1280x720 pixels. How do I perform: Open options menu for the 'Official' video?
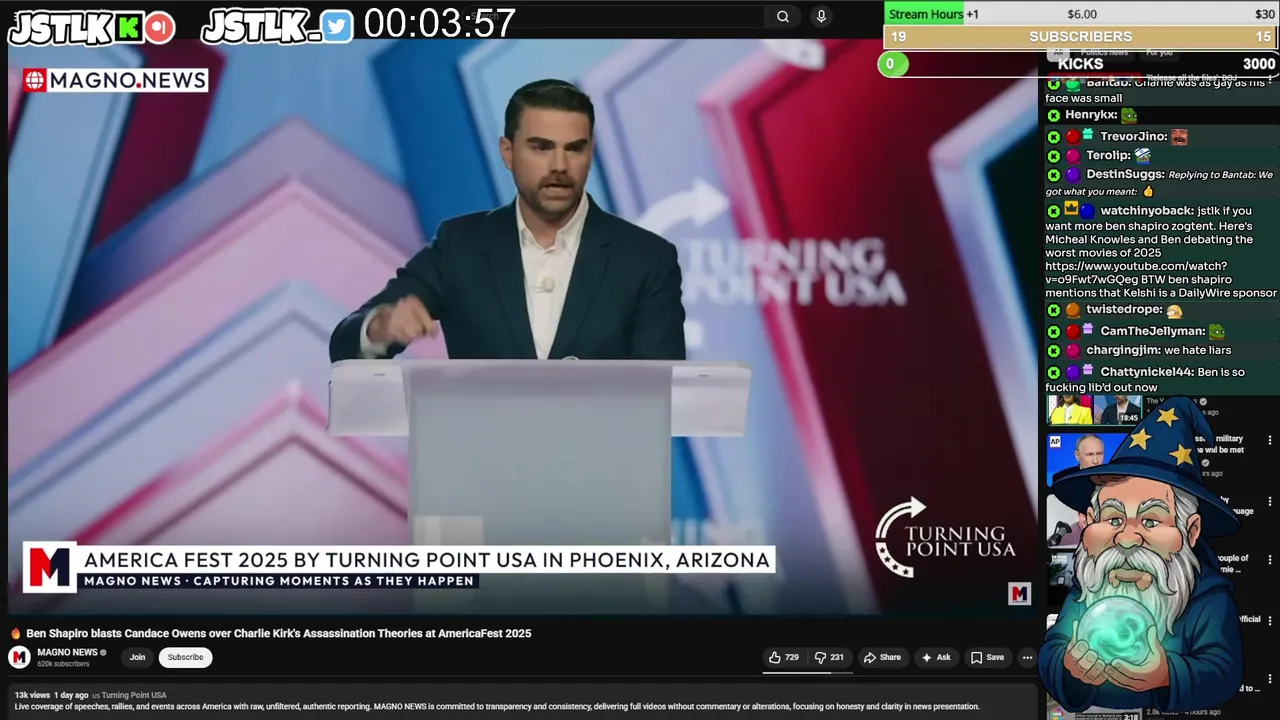(x=1270, y=621)
